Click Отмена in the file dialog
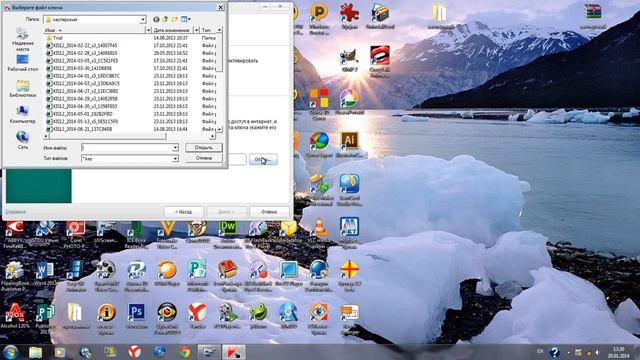640x360 pixels. [x=204, y=158]
